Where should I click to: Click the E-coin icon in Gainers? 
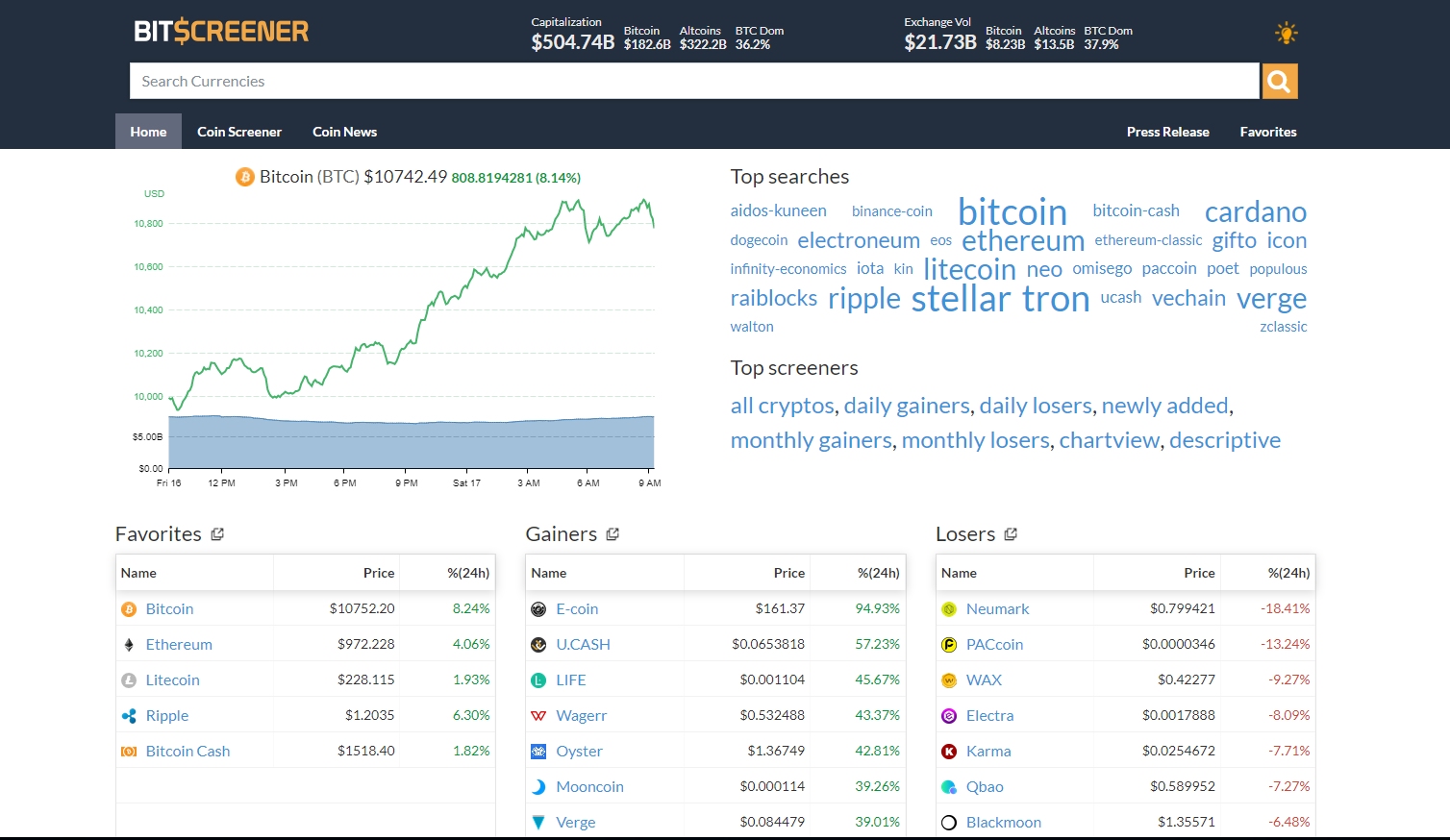538,609
